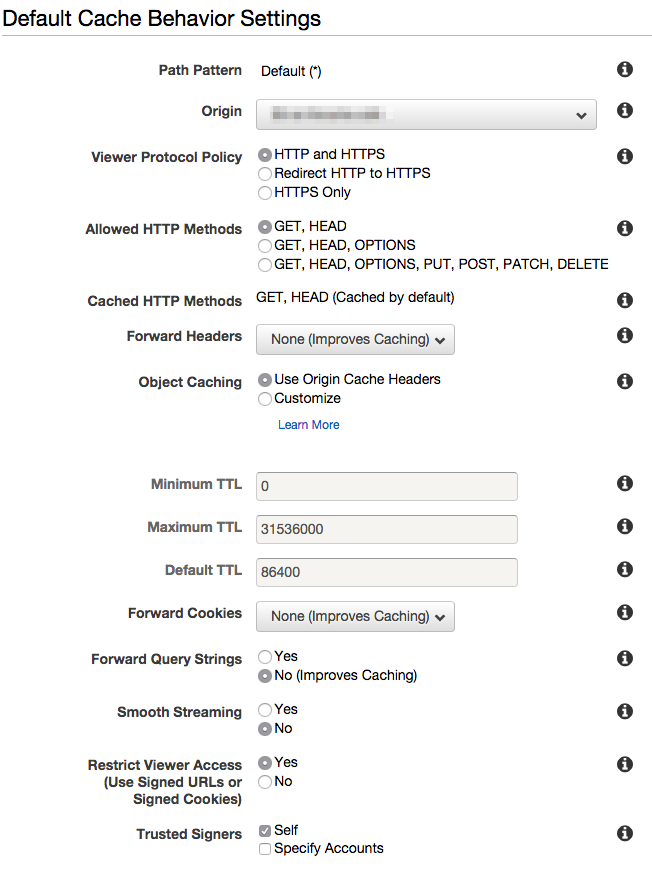Viewport: 652px width, 876px height.
Task: Focus the Default TTL text field
Action: tap(387, 572)
